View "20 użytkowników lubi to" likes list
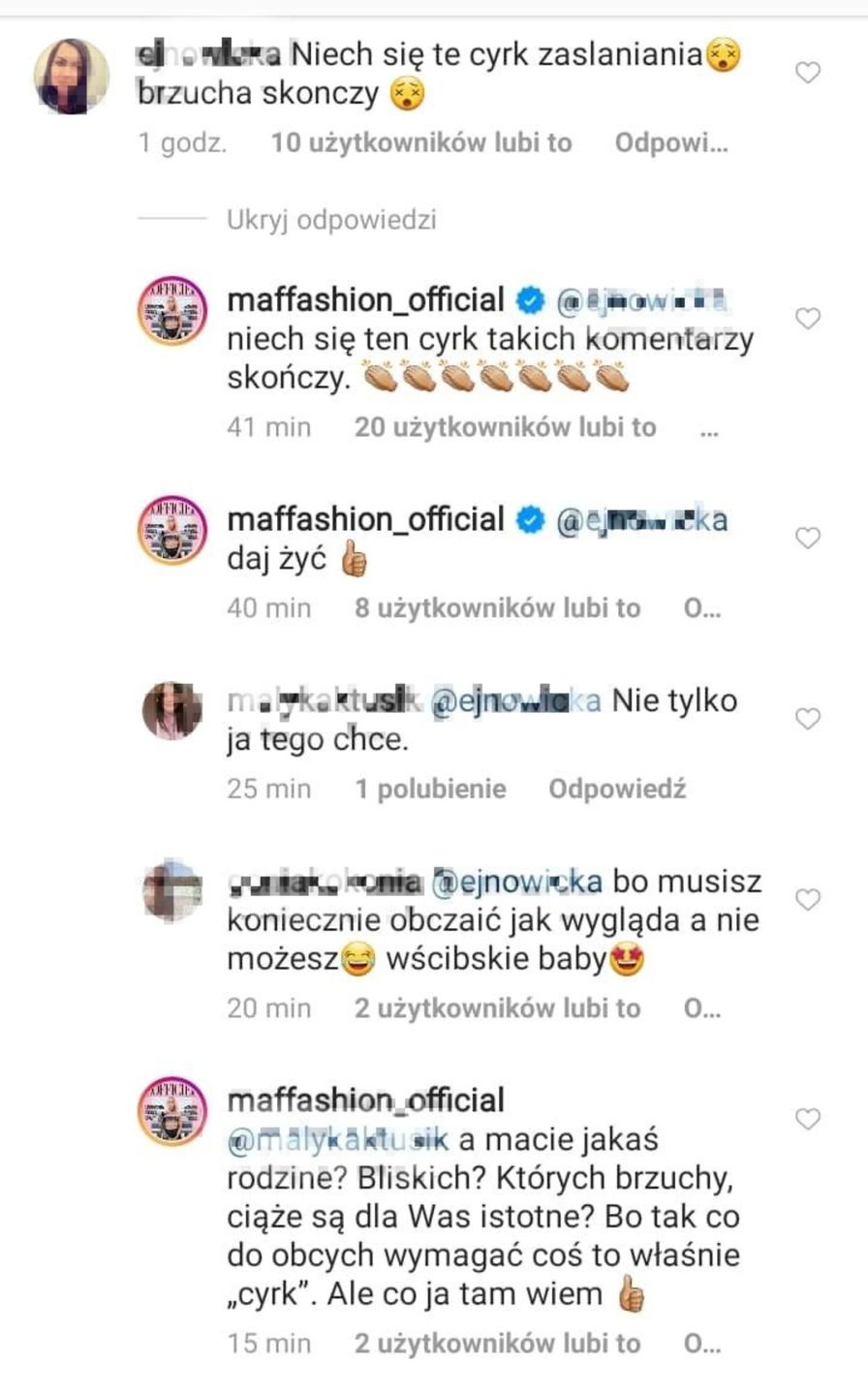Viewport: 868px width, 1395px height. pyautogui.click(x=505, y=427)
